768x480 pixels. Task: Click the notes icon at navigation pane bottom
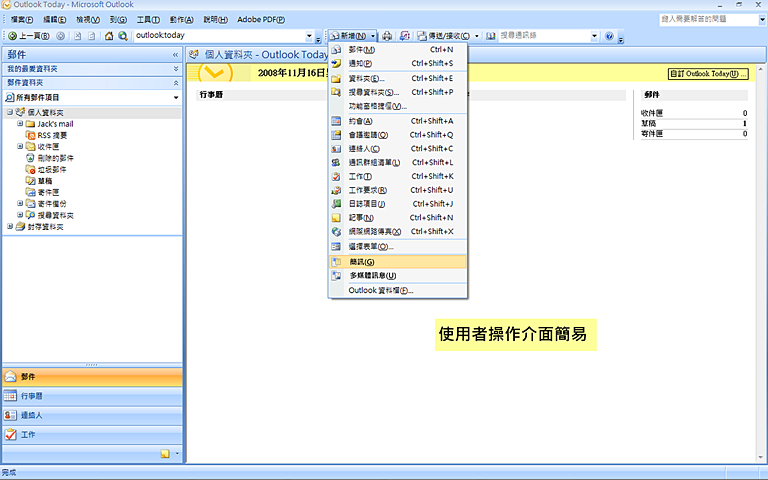(x=165, y=454)
